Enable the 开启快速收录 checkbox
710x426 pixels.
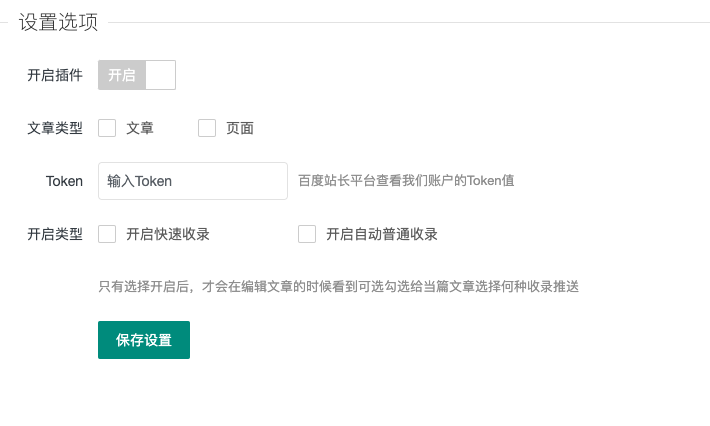coord(107,234)
